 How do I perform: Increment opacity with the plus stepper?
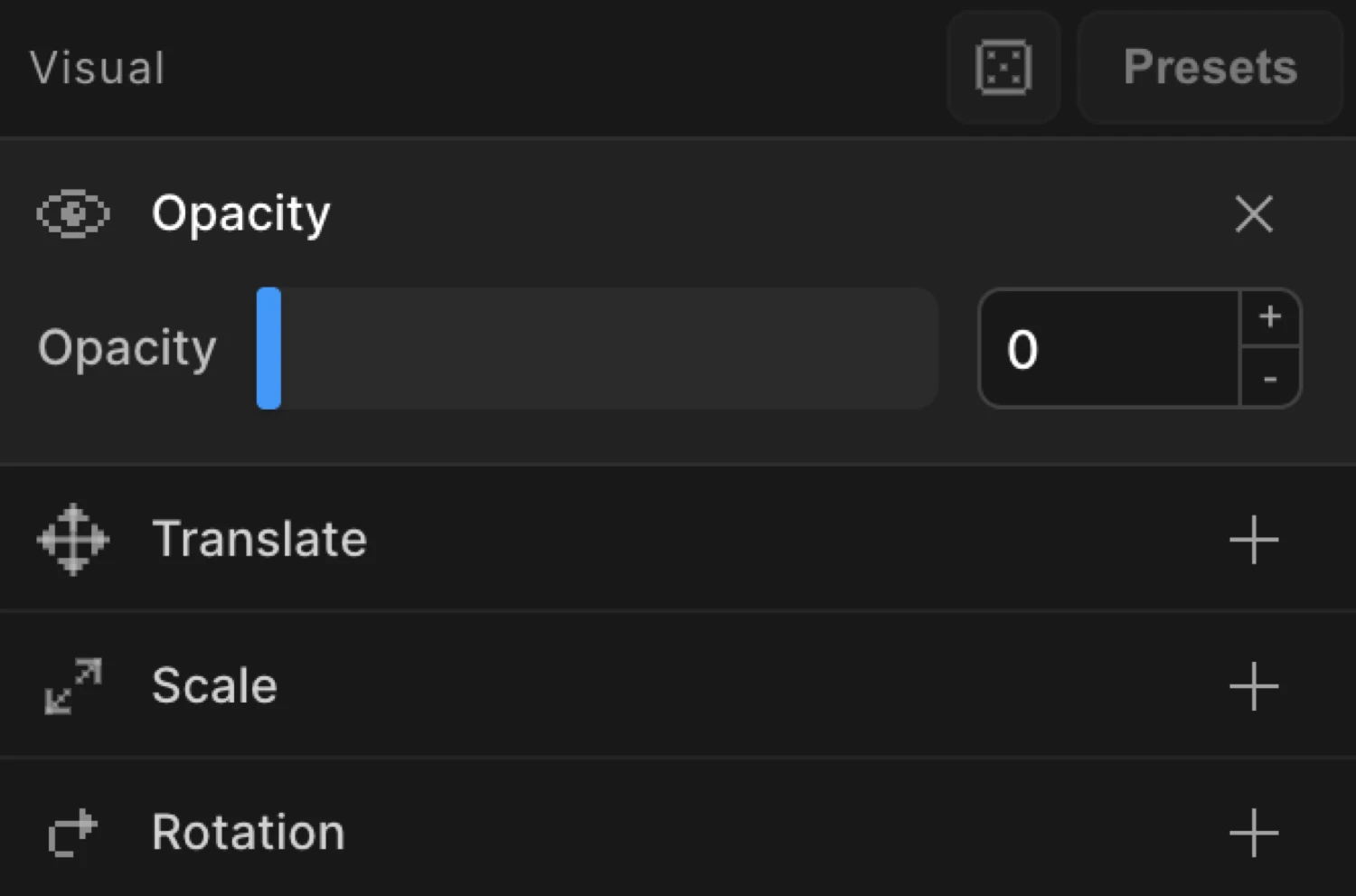(x=1271, y=317)
